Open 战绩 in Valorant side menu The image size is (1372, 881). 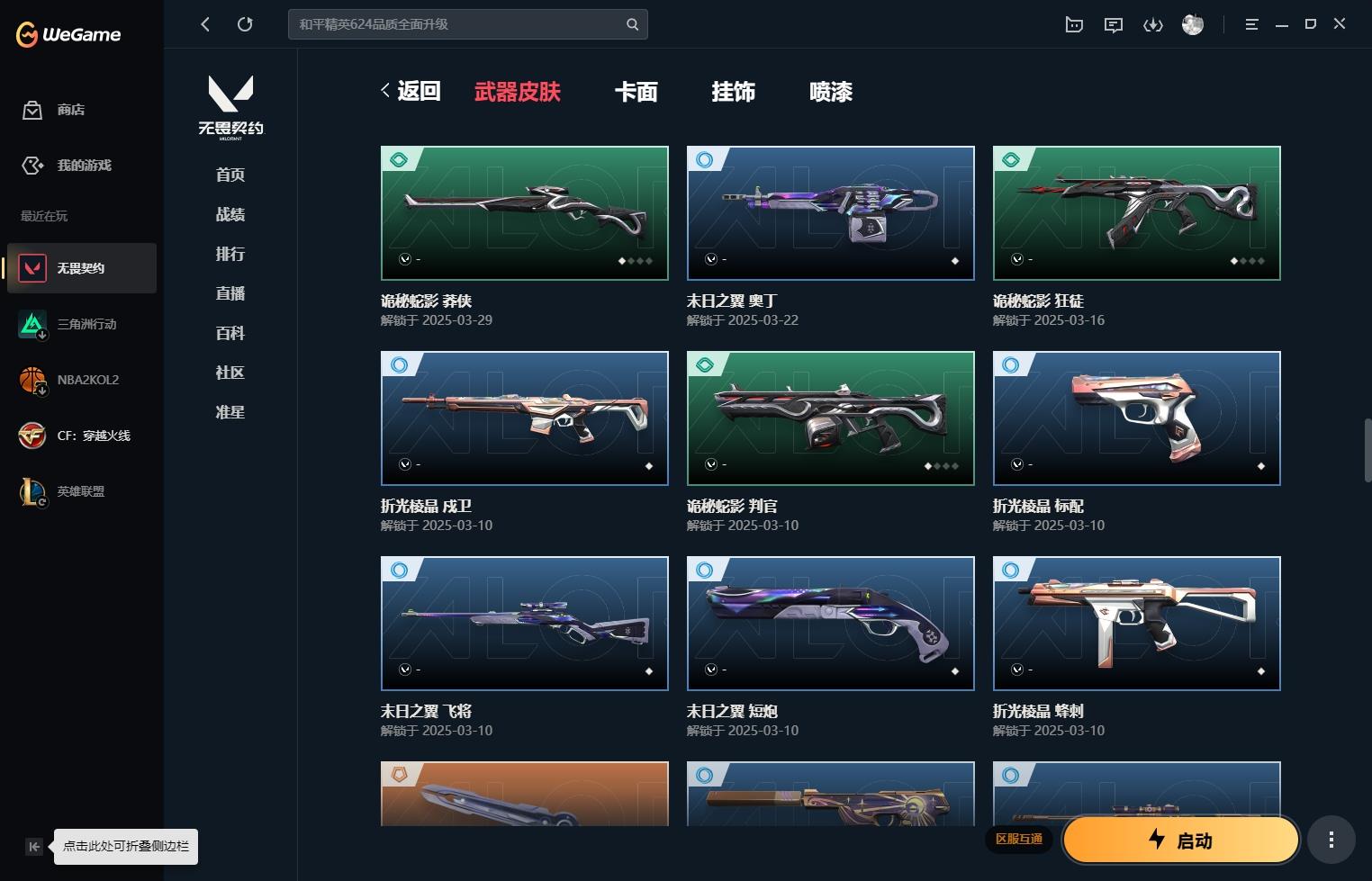[230, 214]
